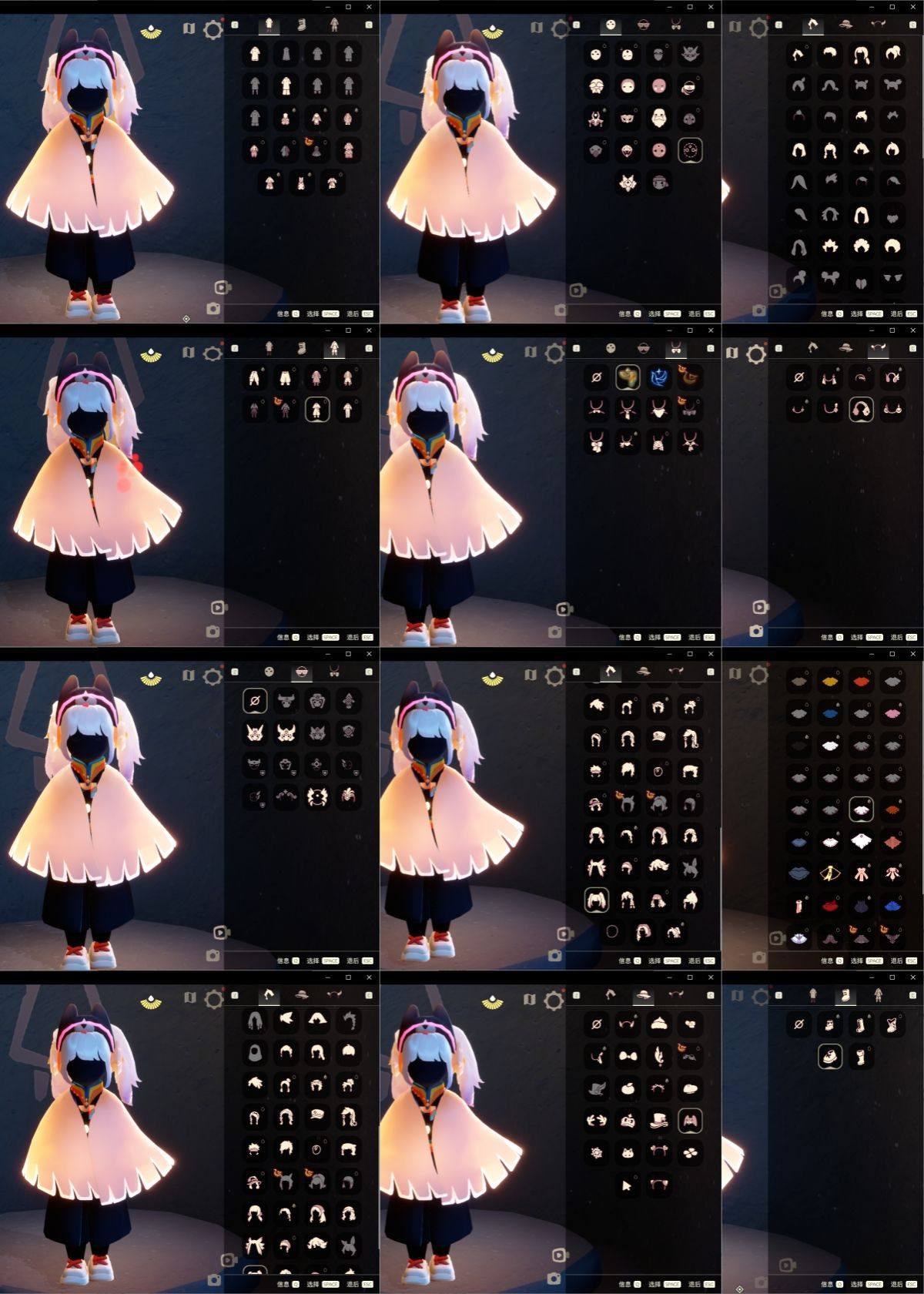This screenshot has width=924, height=1294.
Task: Choose no-item option in neck accessory panel
Action: pos(596,377)
